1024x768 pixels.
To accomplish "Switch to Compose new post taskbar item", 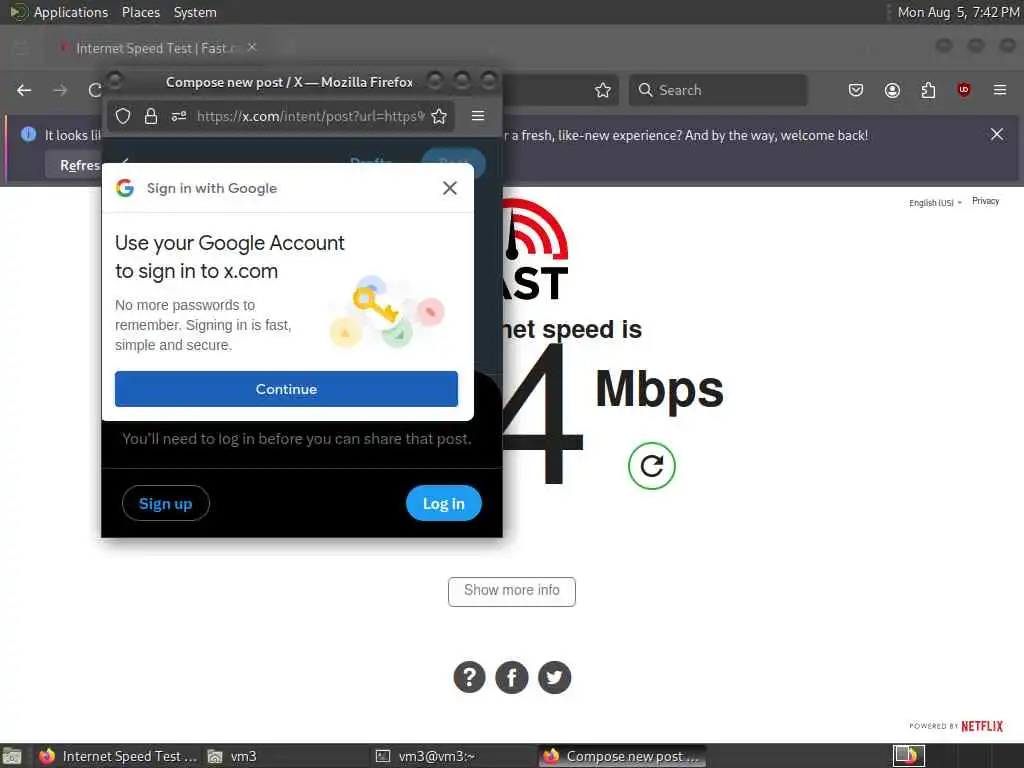I will tap(623, 756).
